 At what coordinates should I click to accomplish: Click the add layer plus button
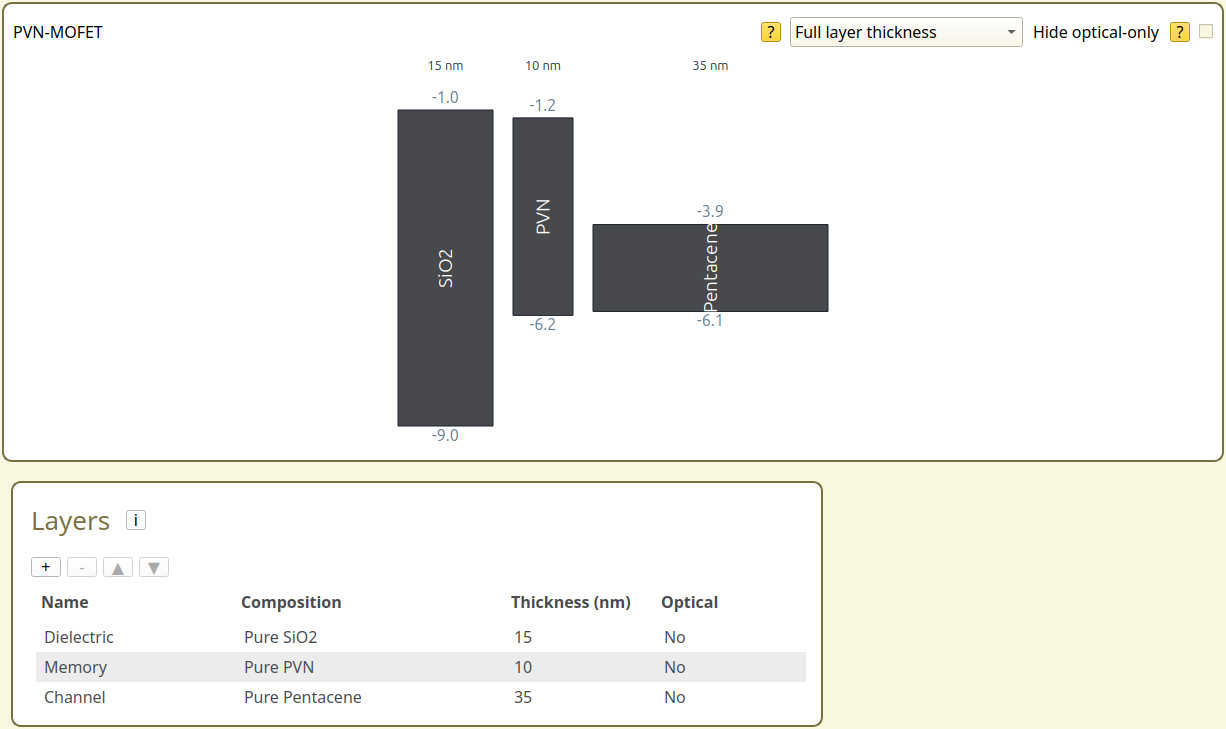coord(46,568)
